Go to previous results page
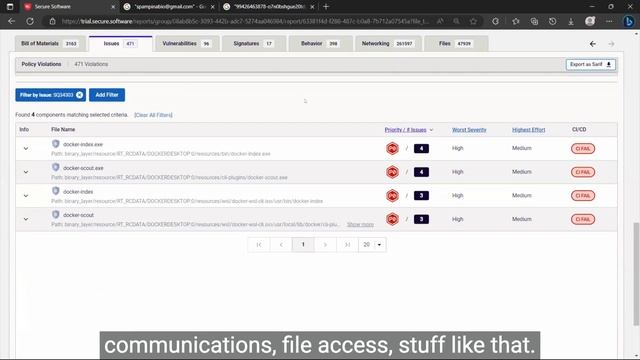 (x=281, y=244)
